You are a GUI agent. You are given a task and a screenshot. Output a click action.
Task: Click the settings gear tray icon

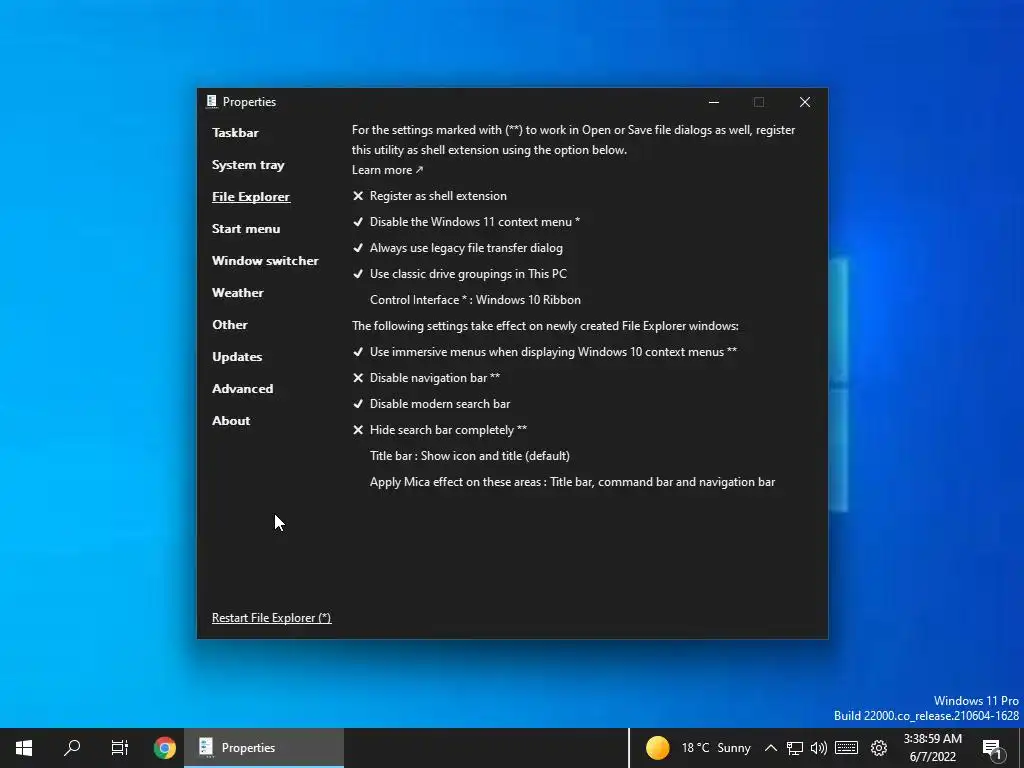click(879, 748)
